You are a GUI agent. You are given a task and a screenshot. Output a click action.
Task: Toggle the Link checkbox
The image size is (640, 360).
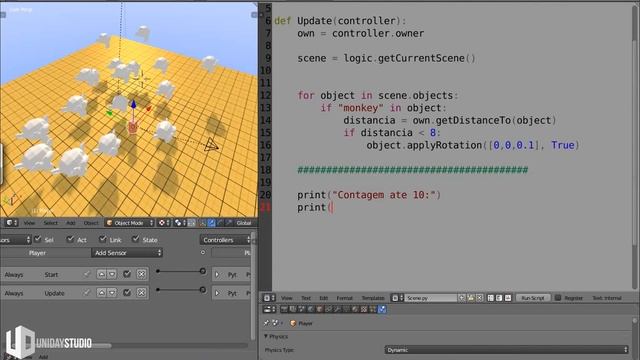pos(102,239)
